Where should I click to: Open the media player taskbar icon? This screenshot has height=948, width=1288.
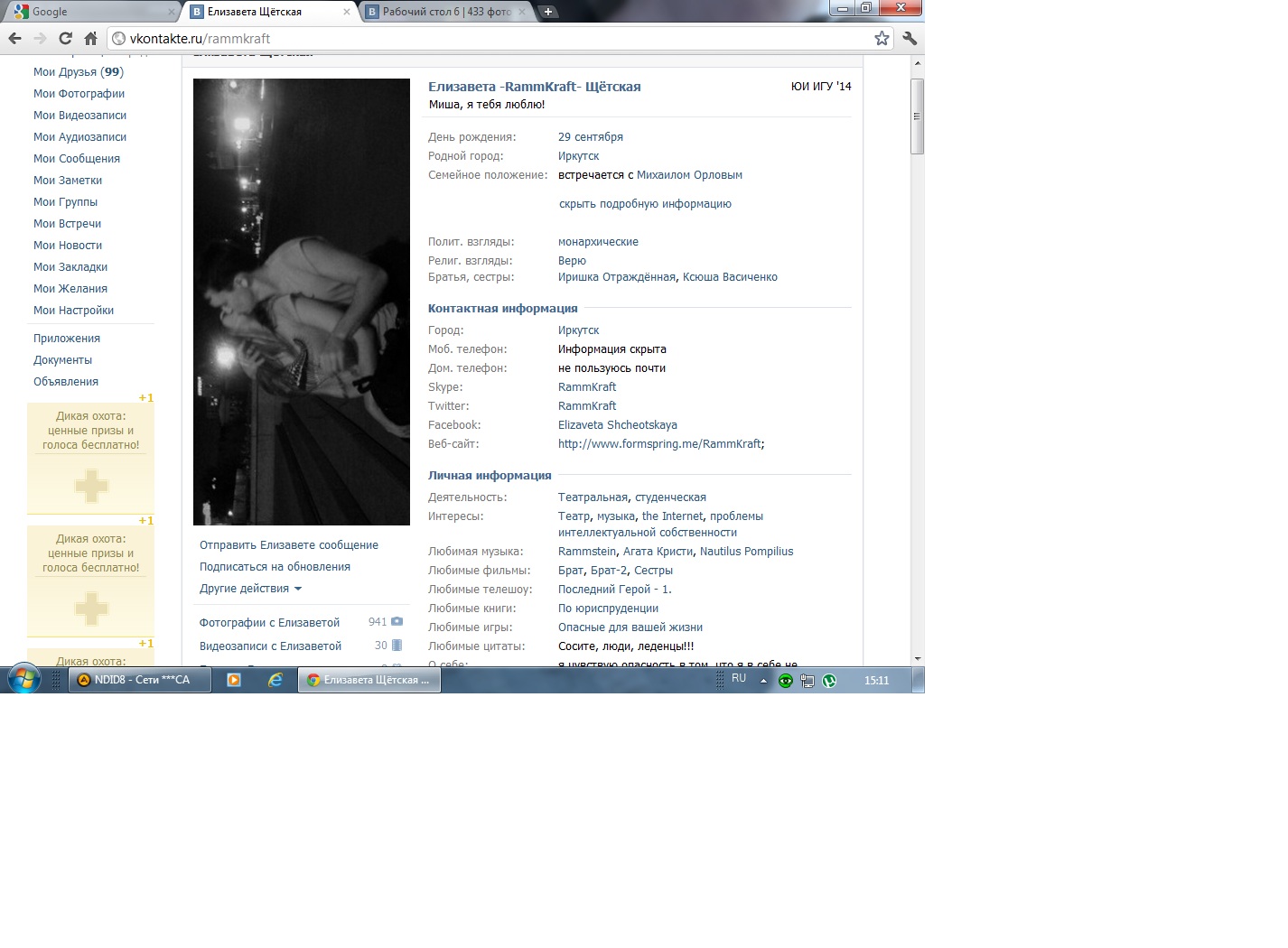234,680
